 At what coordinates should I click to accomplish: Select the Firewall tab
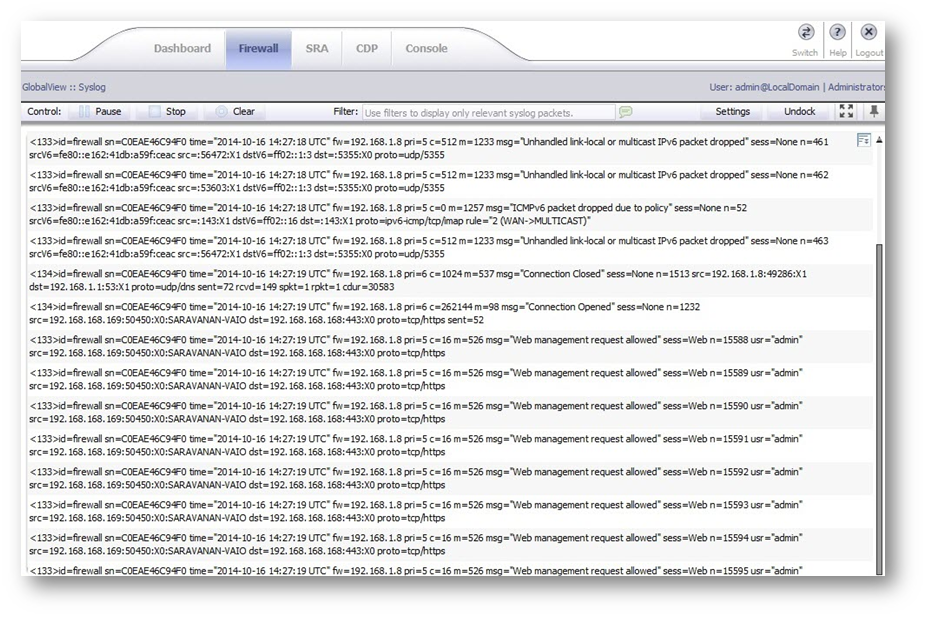coord(258,49)
